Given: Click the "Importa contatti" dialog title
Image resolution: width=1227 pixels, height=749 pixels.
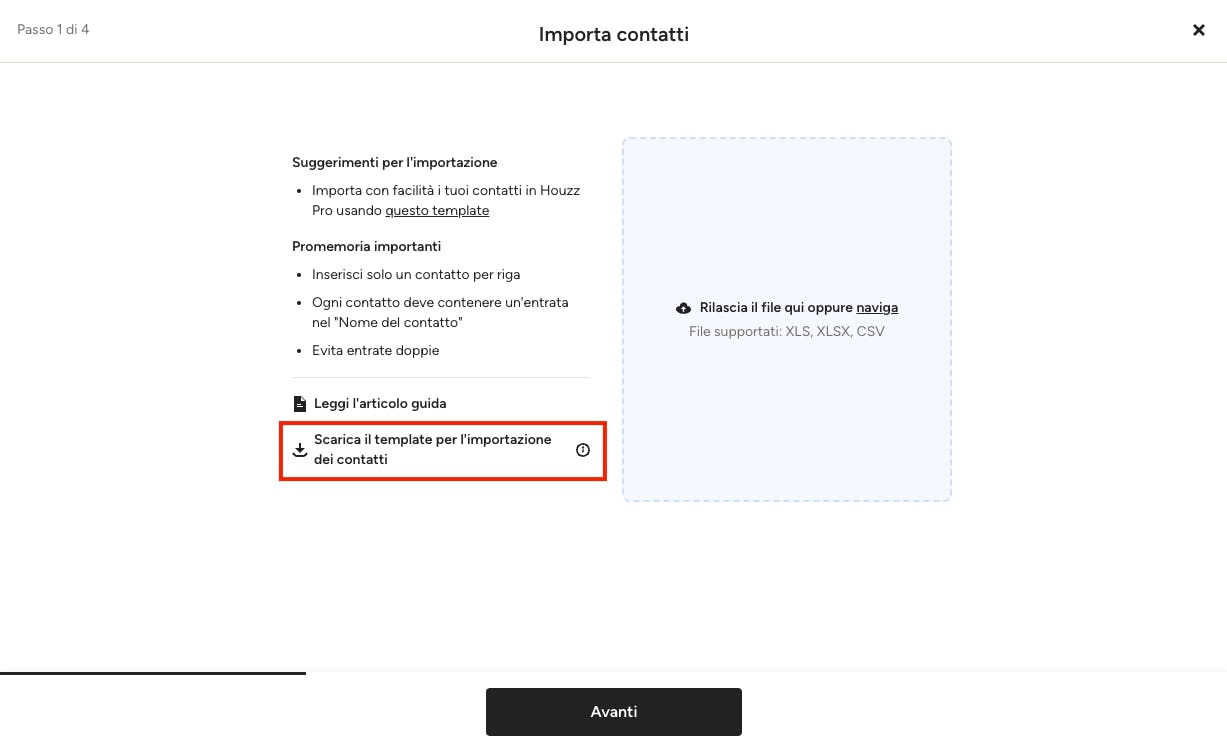Looking at the screenshot, I should (x=614, y=35).
